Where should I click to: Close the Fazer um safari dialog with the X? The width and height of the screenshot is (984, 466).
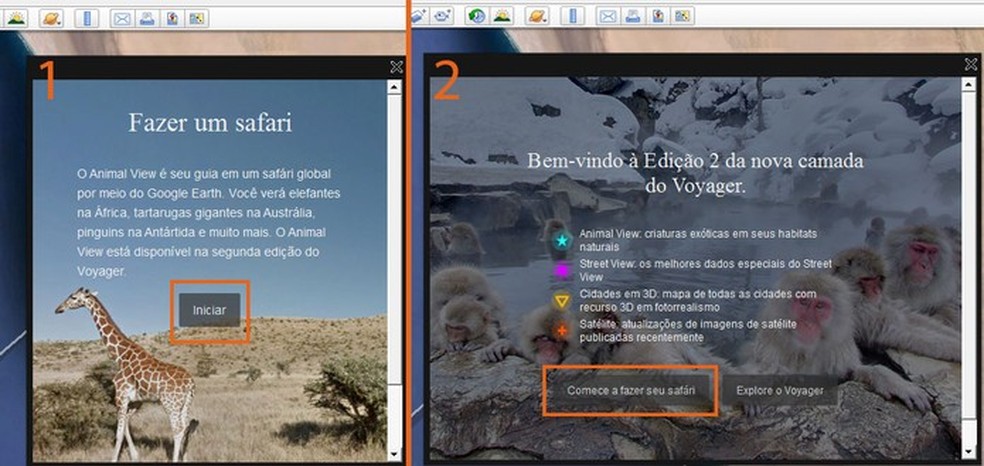tap(396, 67)
